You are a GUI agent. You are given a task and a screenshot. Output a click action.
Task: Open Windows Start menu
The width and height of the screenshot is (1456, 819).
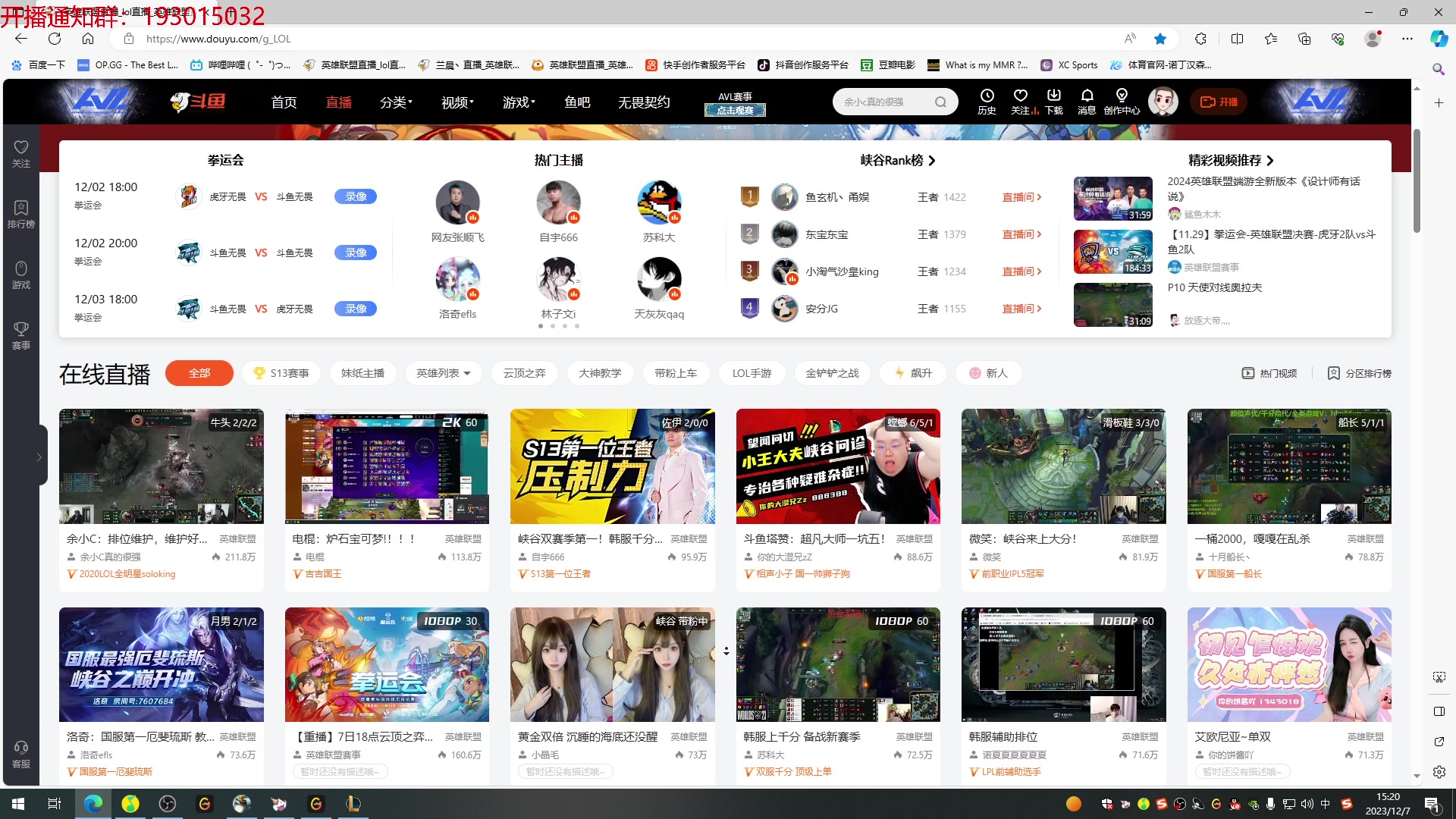coord(18,804)
